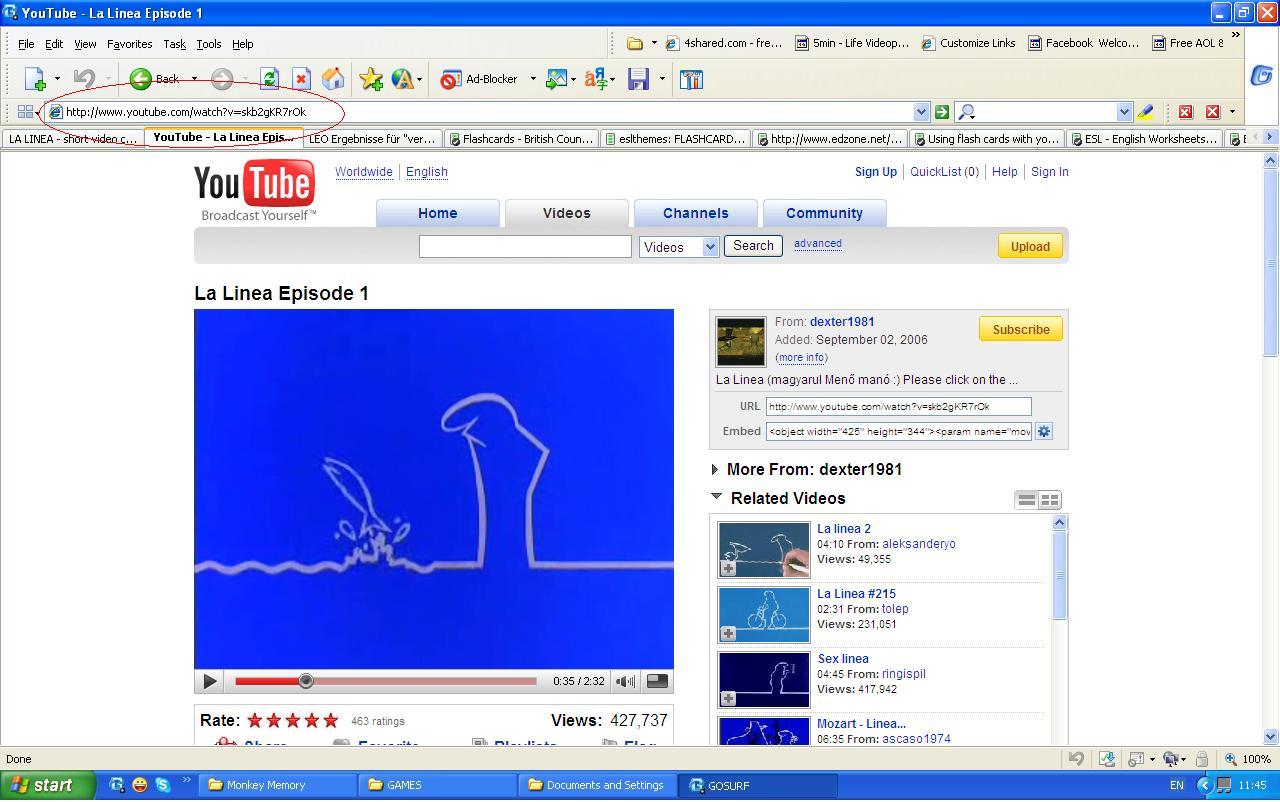Image resolution: width=1280 pixels, height=802 pixels.
Task: Click the YouTube Search button
Action: click(x=753, y=246)
